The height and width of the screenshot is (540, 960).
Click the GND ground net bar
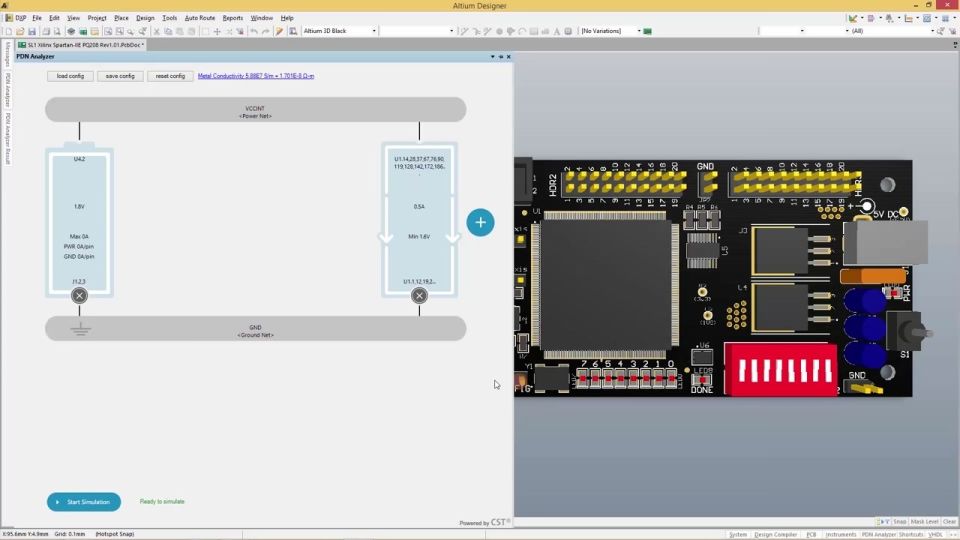[255, 329]
